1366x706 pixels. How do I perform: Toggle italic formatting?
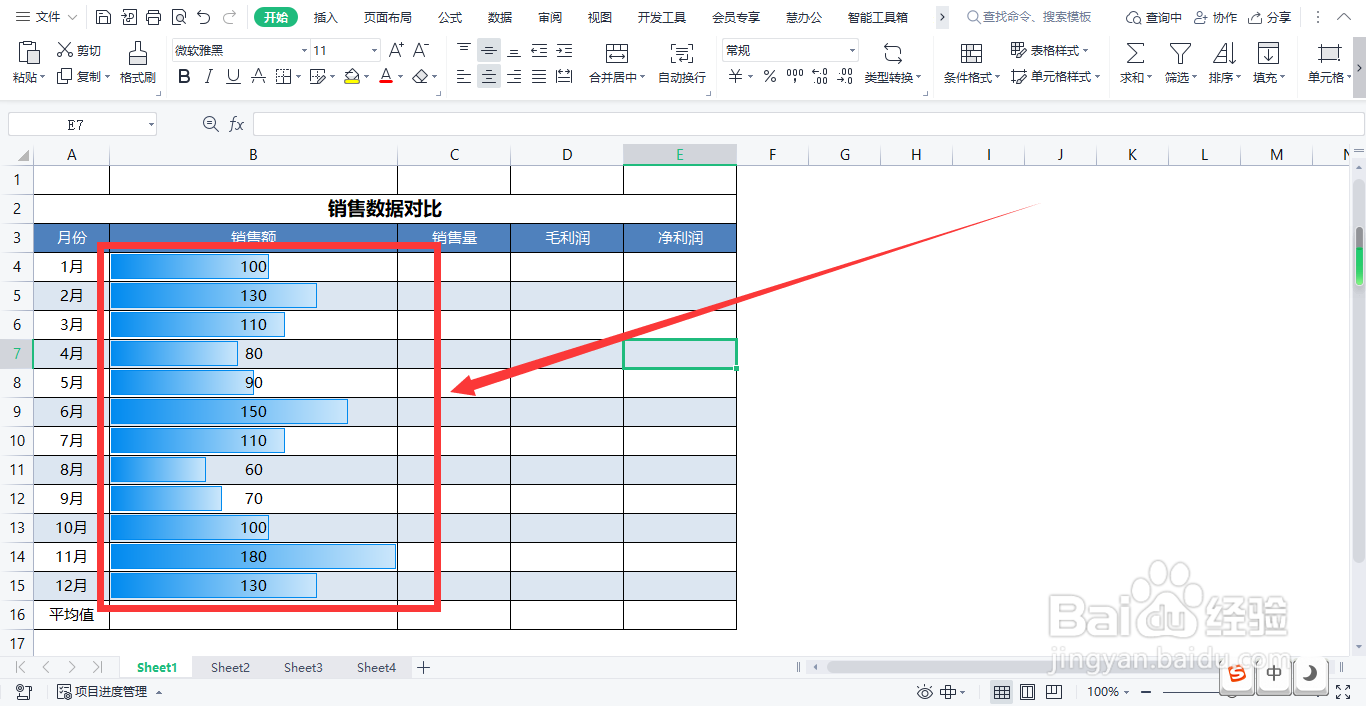coord(208,76)
